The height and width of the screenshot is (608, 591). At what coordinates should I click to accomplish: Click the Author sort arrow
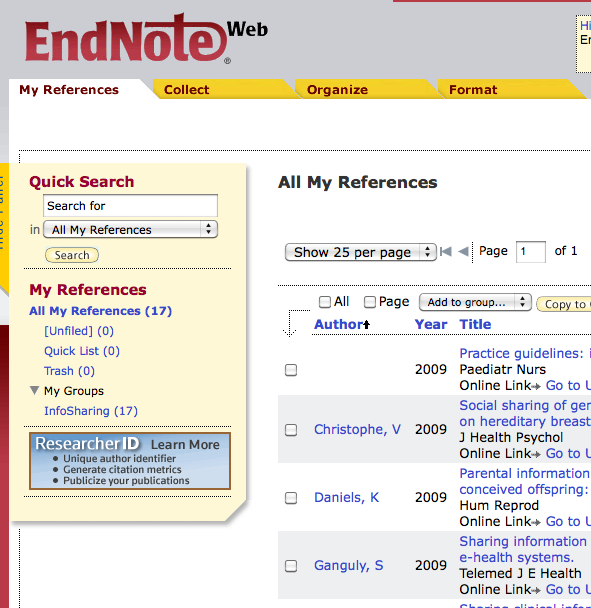pos(366,324)
